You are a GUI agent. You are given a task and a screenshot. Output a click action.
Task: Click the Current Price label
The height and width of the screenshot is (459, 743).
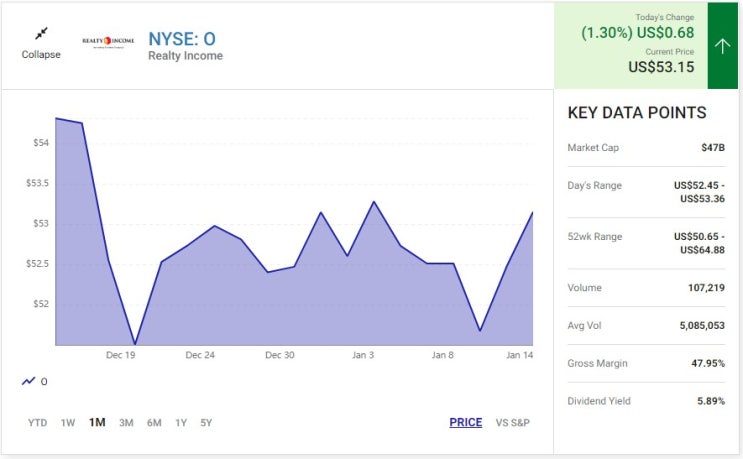670,52
